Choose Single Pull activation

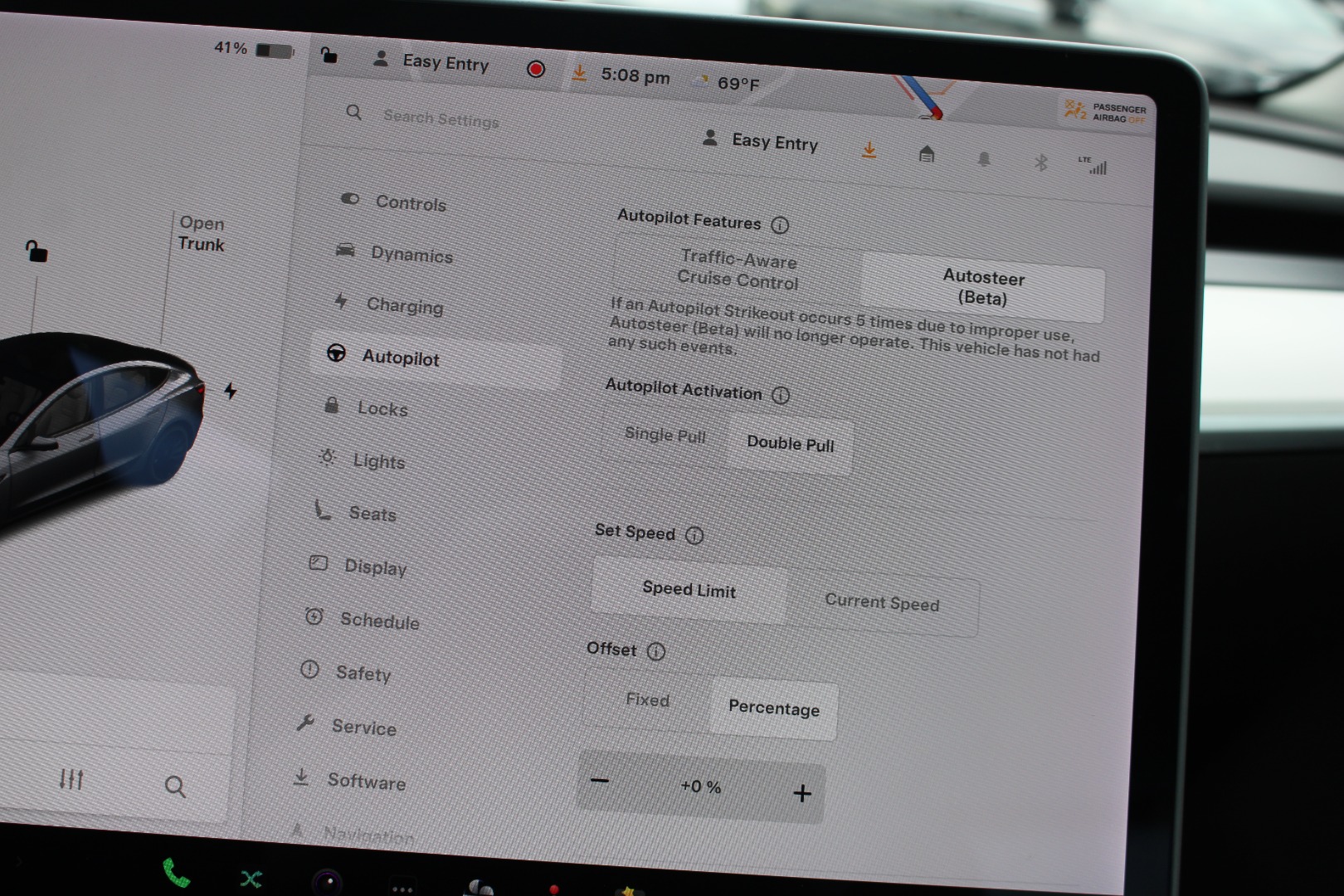(665, 436)
